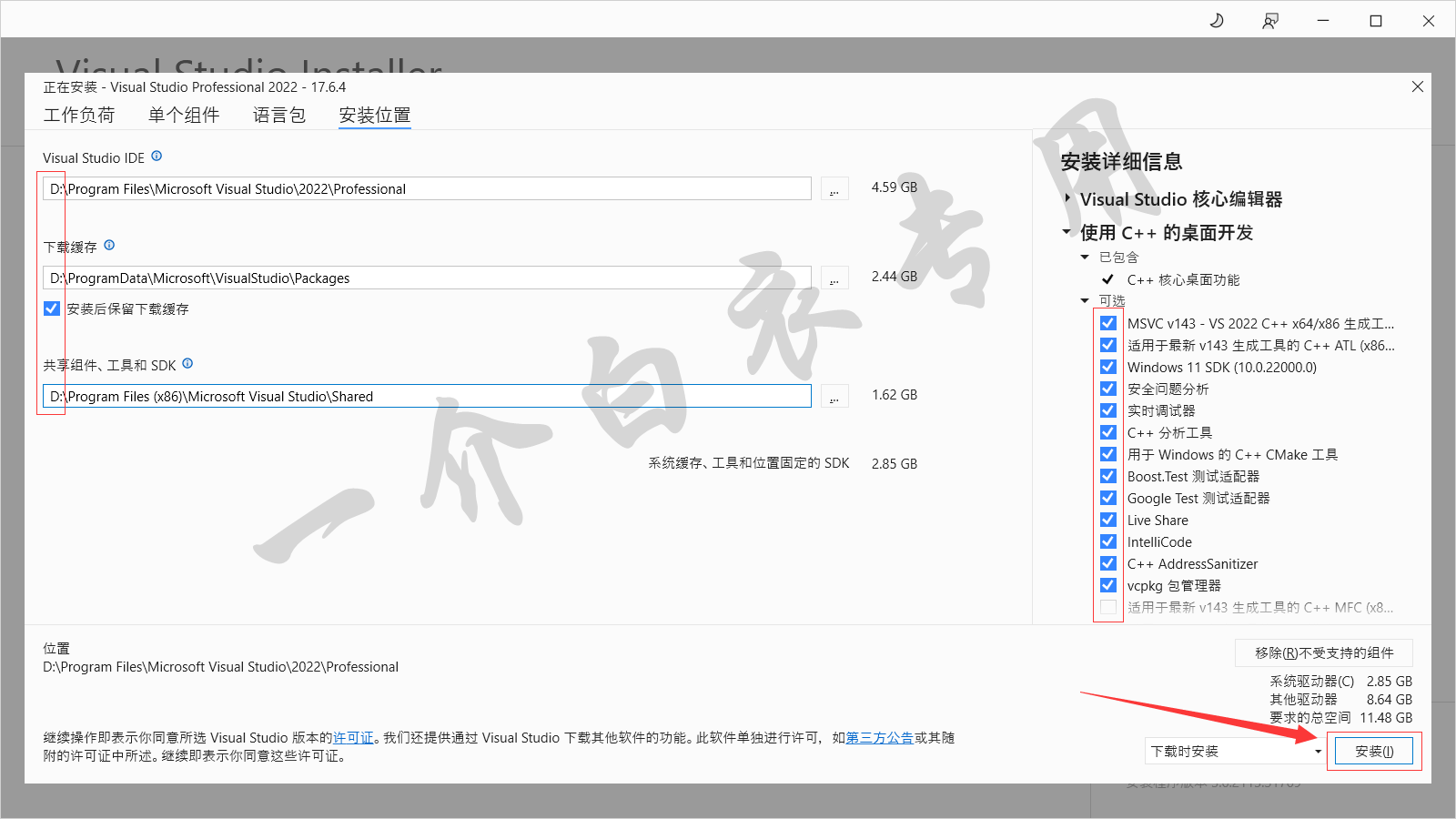Check C++ MFC for v143 build tools

point(1107,607)
